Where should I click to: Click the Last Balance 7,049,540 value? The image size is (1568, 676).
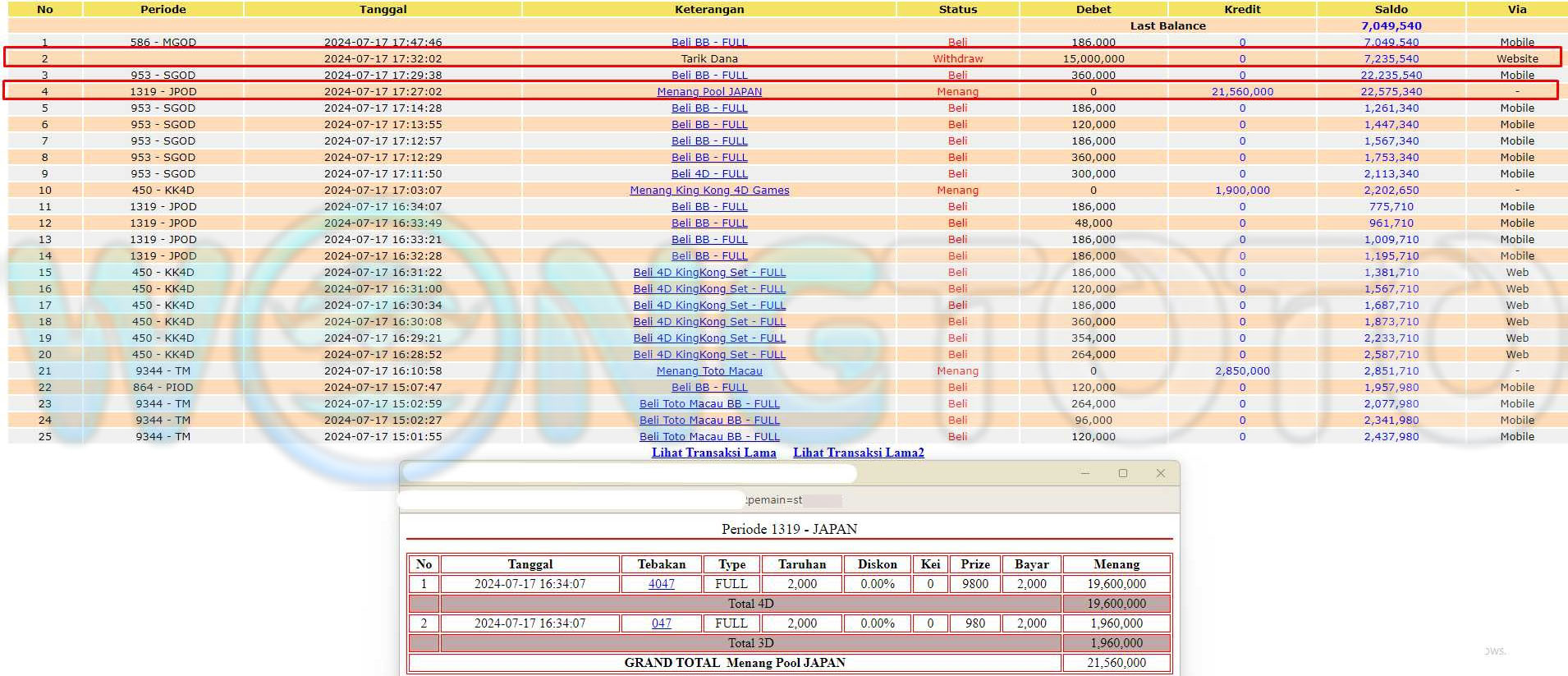point(1391,26)
